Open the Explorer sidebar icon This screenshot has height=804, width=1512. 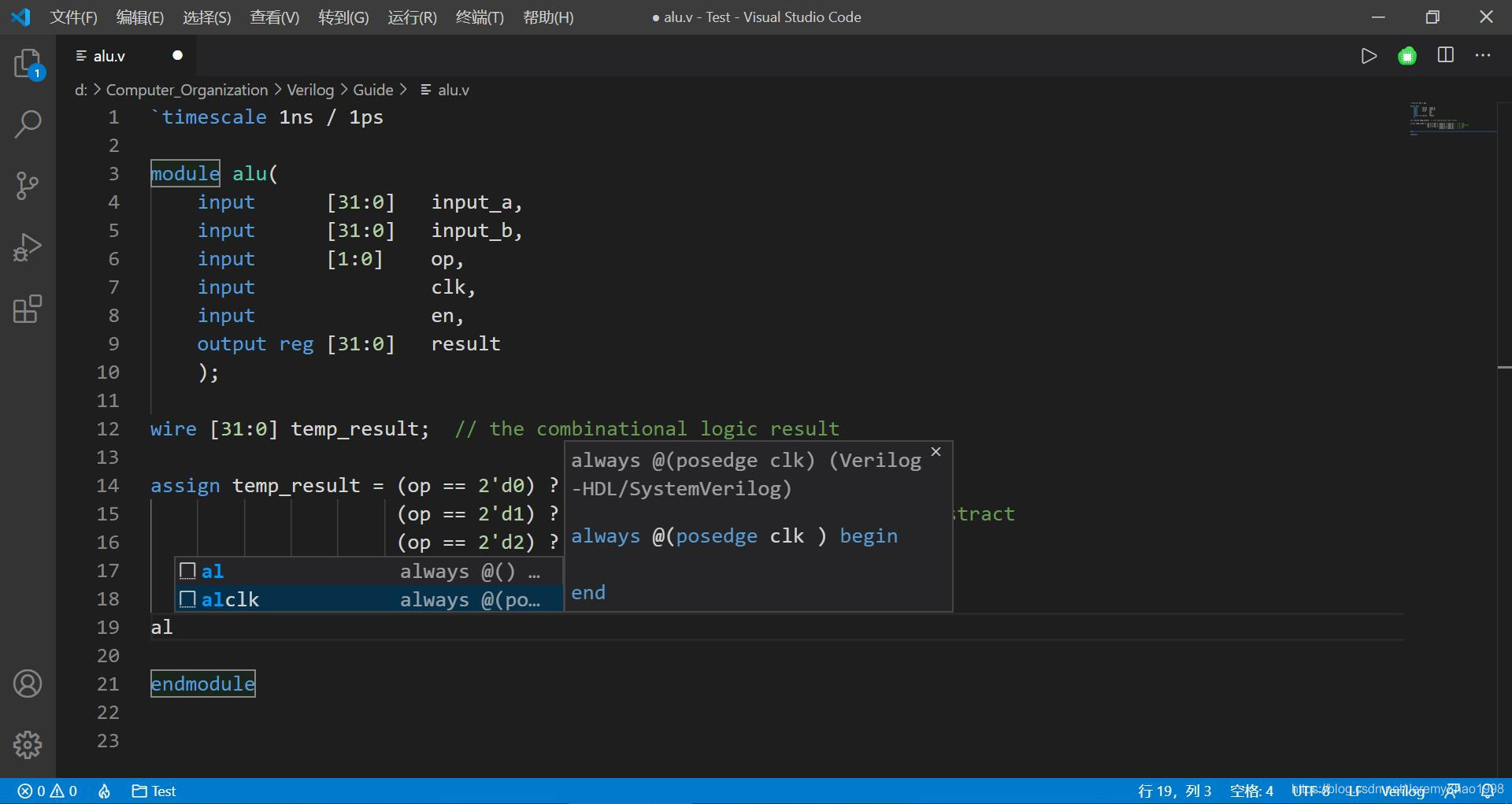pos(28,64)
